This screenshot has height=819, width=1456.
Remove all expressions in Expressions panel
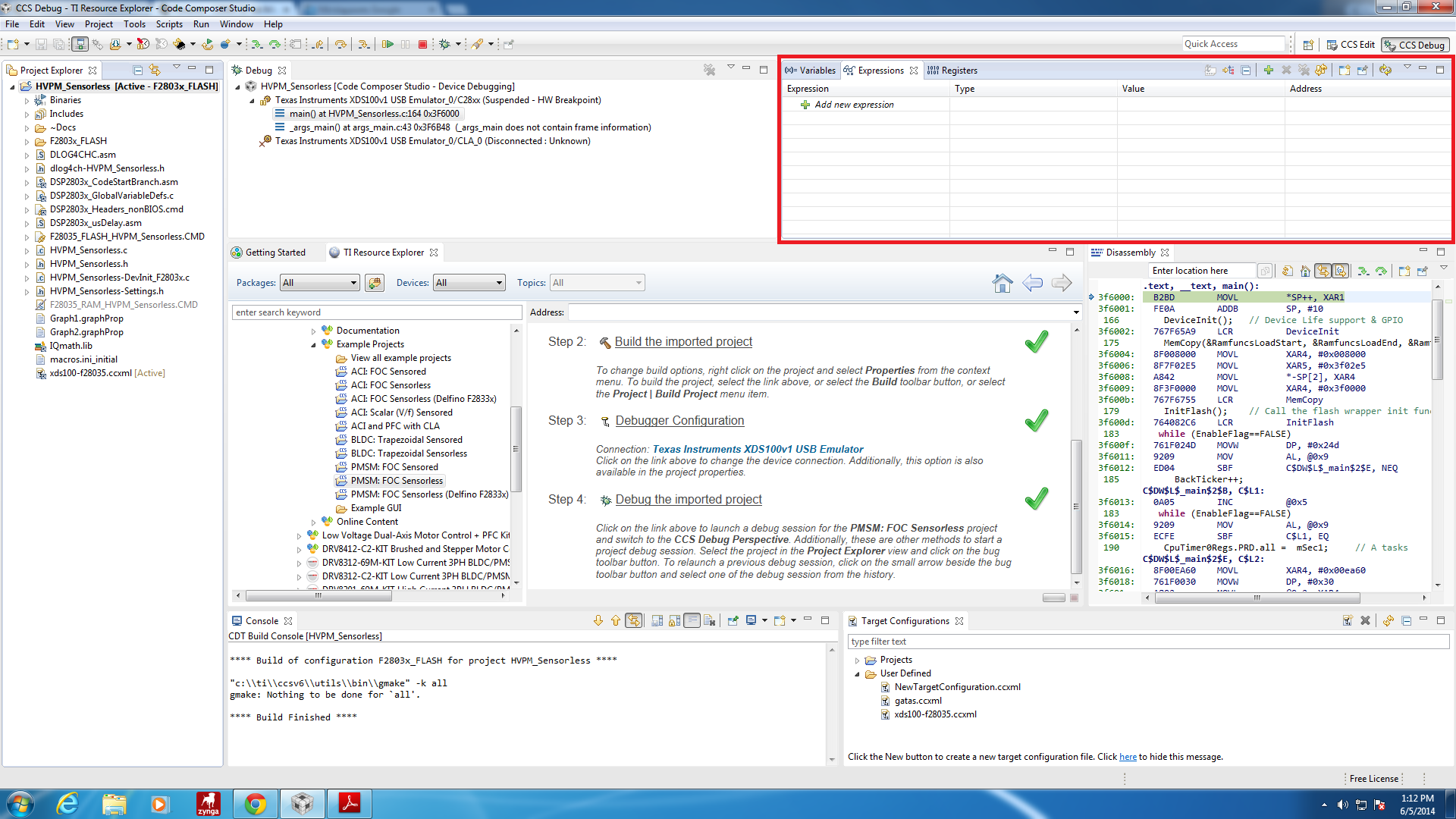click(1304, 70)
